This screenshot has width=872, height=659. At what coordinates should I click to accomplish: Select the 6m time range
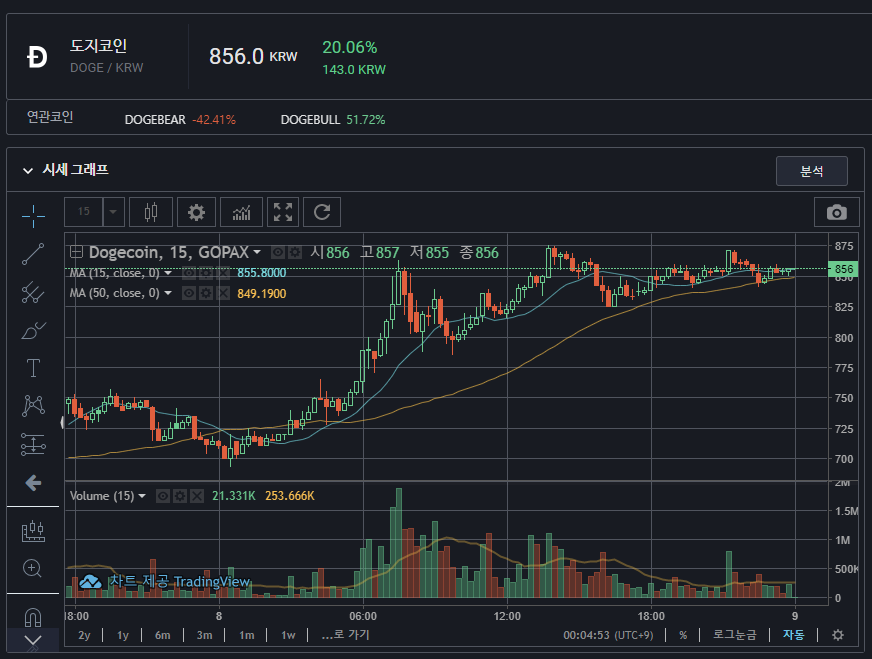coord(162,635)
